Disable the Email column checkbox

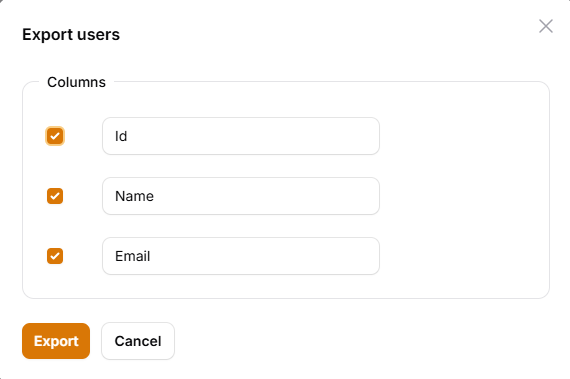pyautogui.click(x=55, y=256)
